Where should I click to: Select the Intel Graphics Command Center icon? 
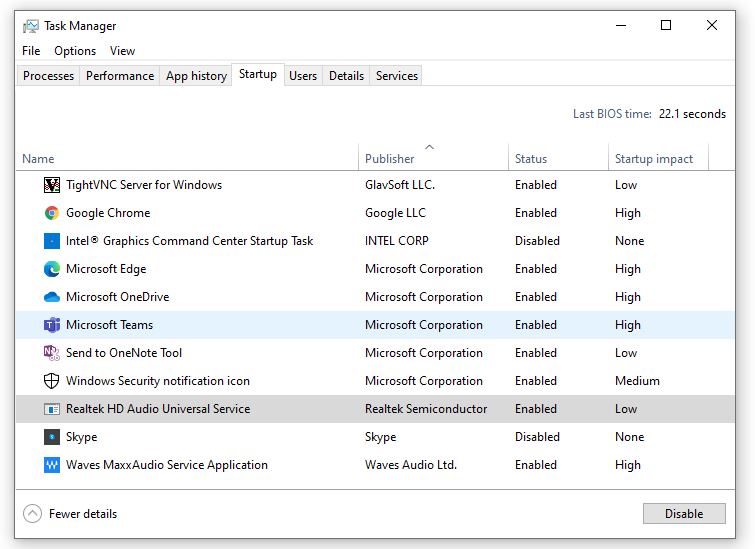pyautogui.click(x=52, y=241)
